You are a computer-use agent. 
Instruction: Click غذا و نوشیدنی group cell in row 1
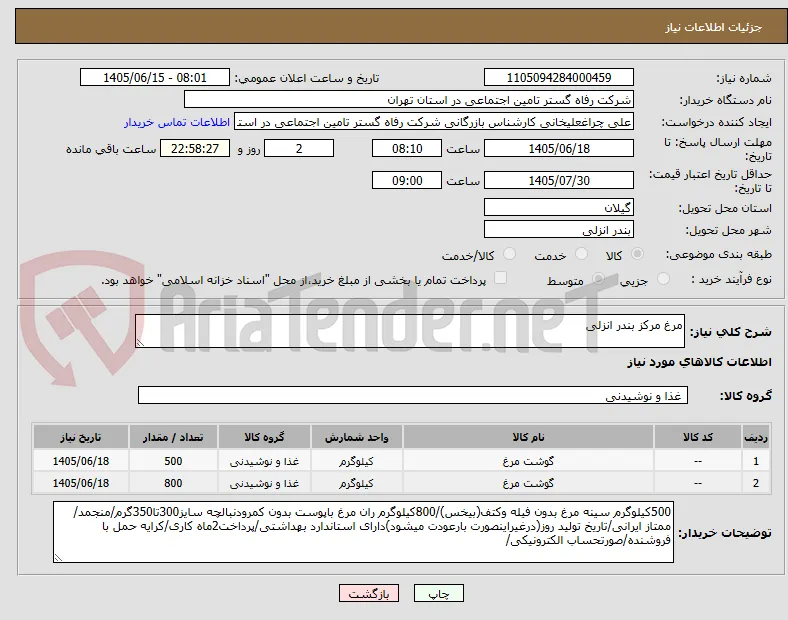coord(264,461)
